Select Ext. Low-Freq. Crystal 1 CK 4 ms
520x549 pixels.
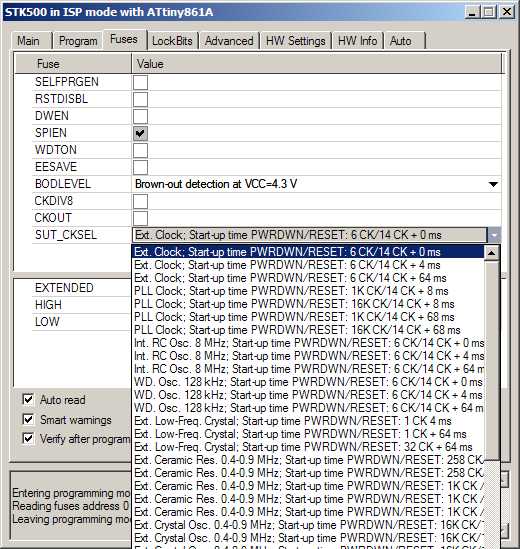pos(308,421)
